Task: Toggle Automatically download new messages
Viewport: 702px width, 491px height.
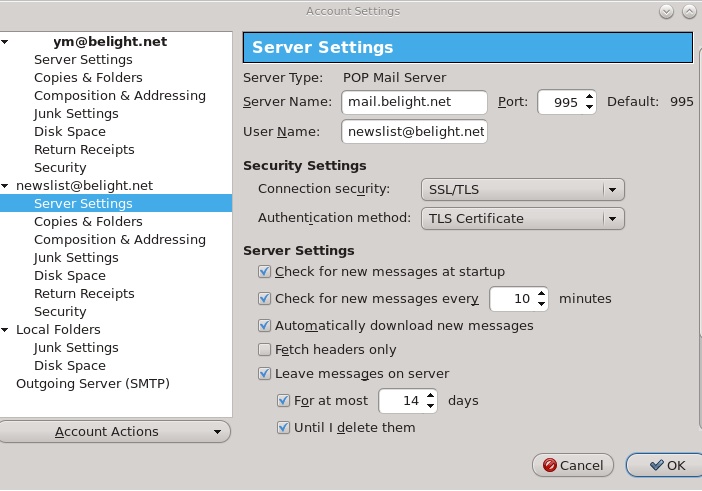Action: (265, 326)
